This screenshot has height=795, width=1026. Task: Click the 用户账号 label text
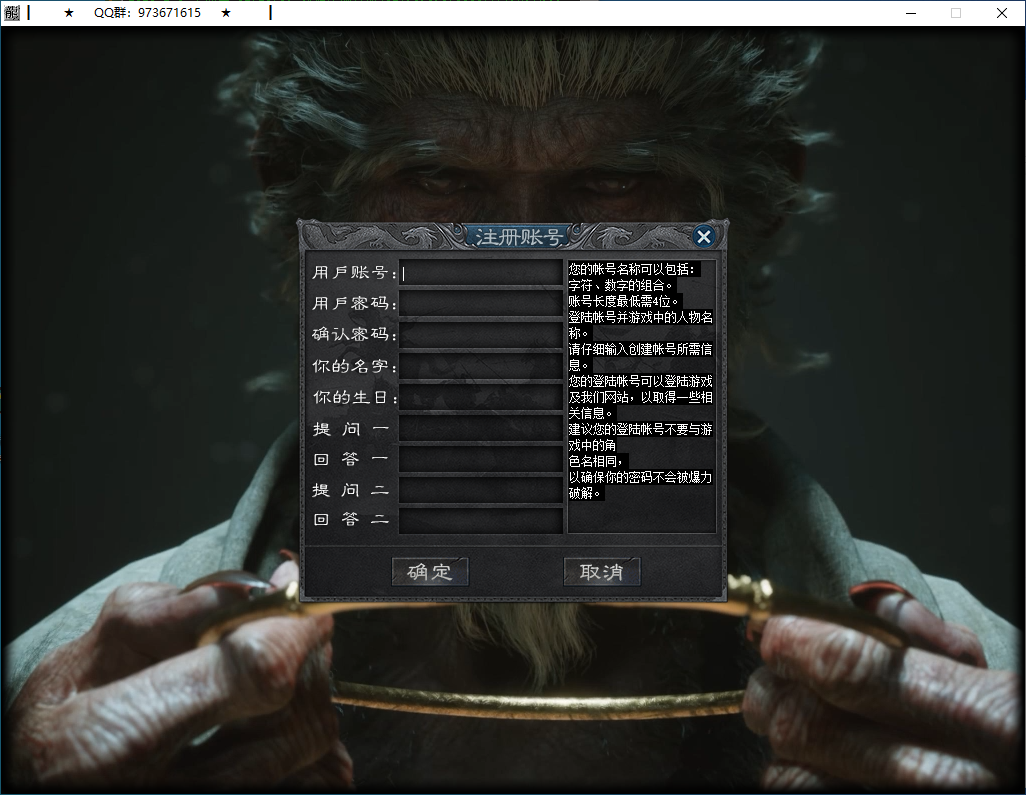[353, 273]
